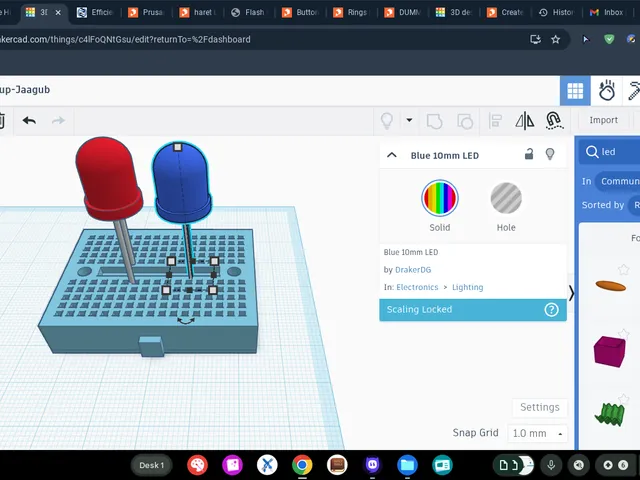Viewport: 640px width, 480px height.
Task: Click the shape search field containing led
Action: [610, 152]
